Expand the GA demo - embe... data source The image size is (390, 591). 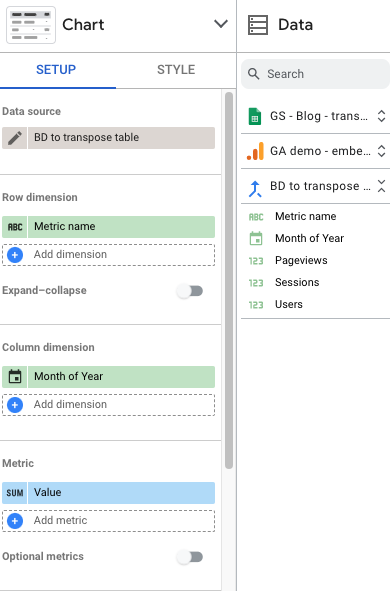point(381,151)
